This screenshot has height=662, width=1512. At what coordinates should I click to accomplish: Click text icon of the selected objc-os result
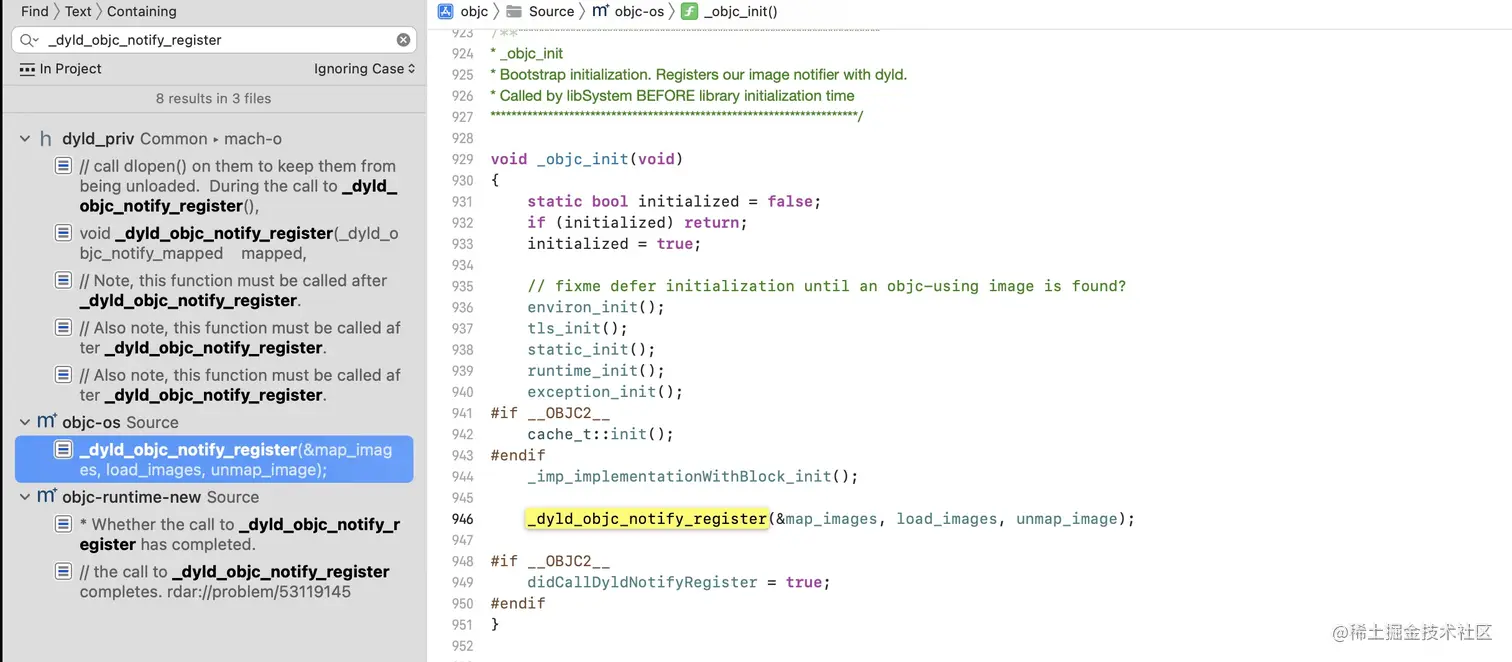63,450
